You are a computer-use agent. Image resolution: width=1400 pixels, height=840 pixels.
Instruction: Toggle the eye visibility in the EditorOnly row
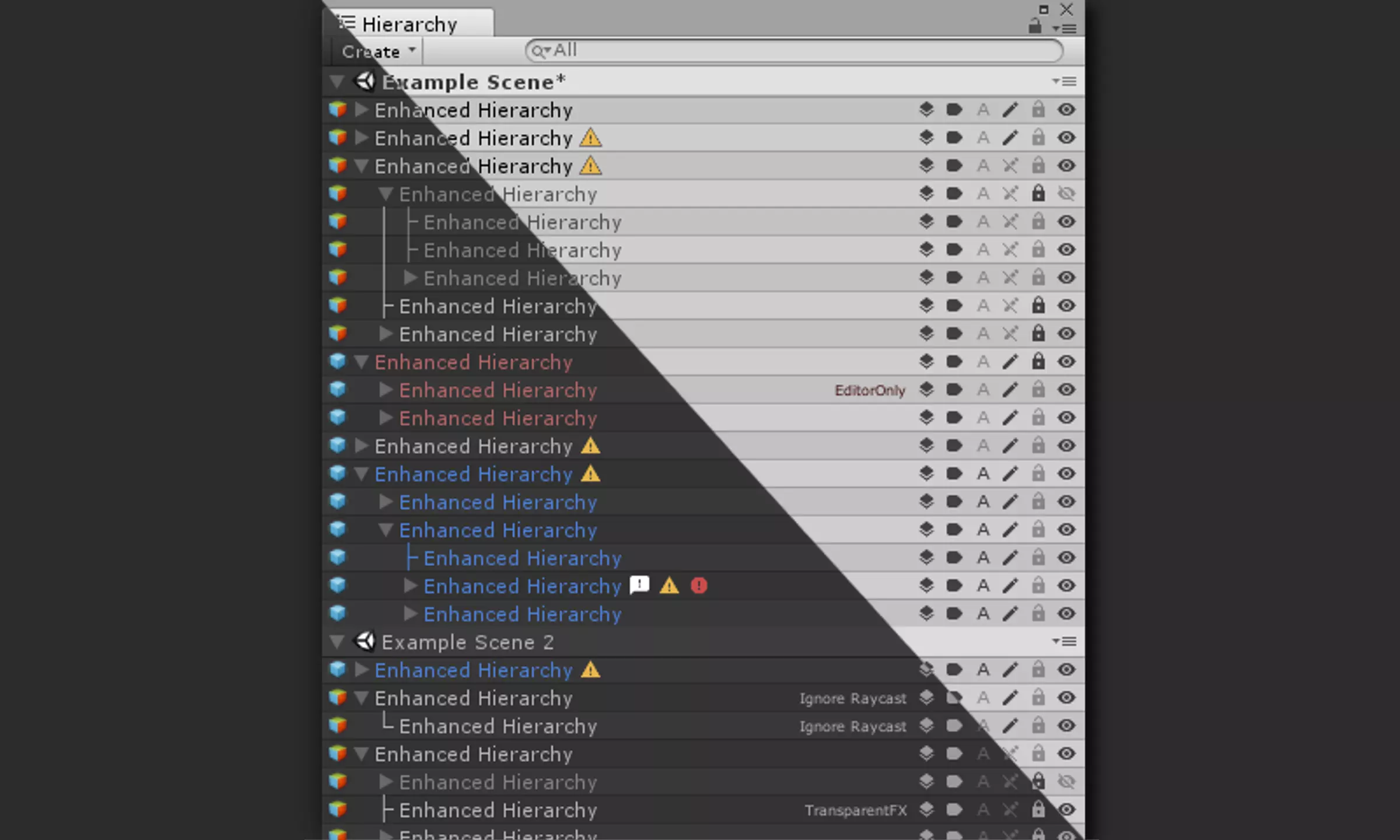coord(1066,389)
